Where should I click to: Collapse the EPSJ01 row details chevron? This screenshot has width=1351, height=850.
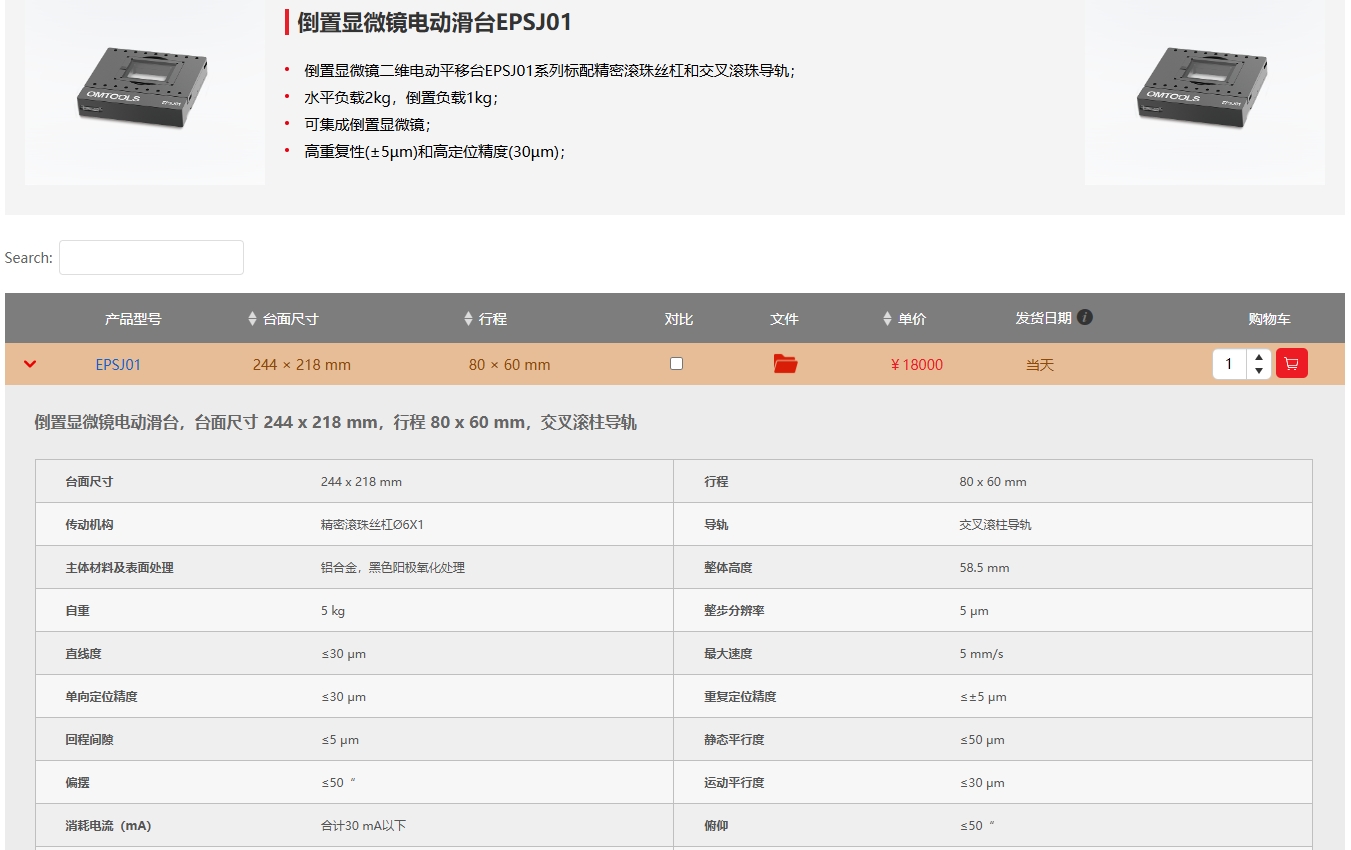pyautogui.click(x=30, y=364)
